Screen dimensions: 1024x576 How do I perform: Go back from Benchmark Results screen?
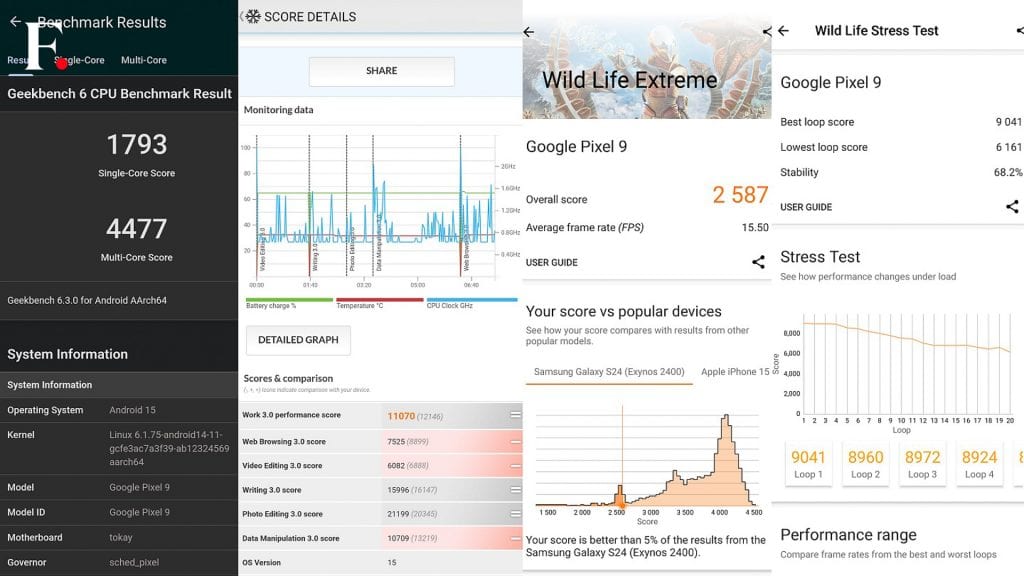tap(16, 22)
